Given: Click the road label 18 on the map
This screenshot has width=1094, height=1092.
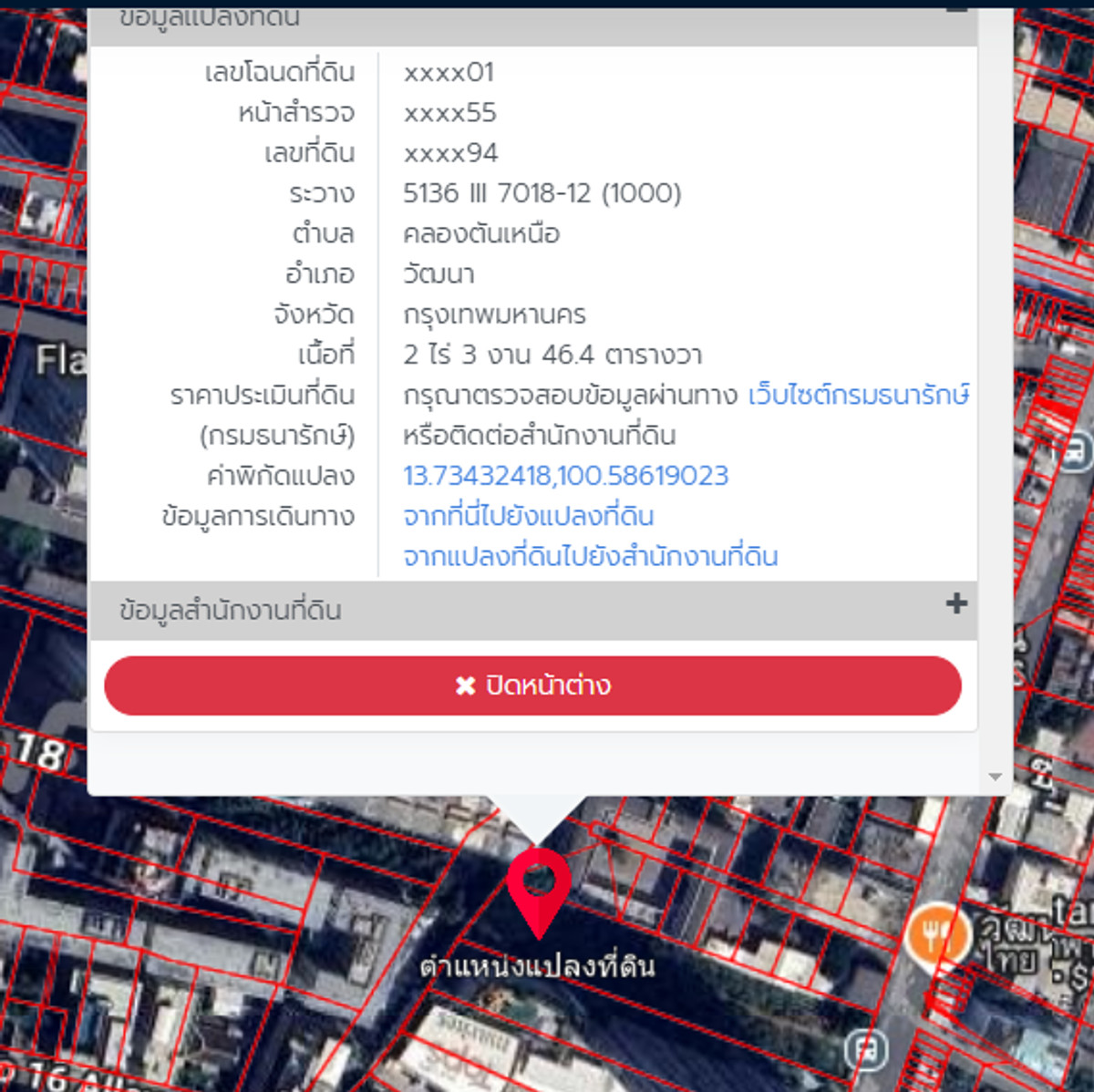Looking at the screenshot, I should tap(41, 753).
